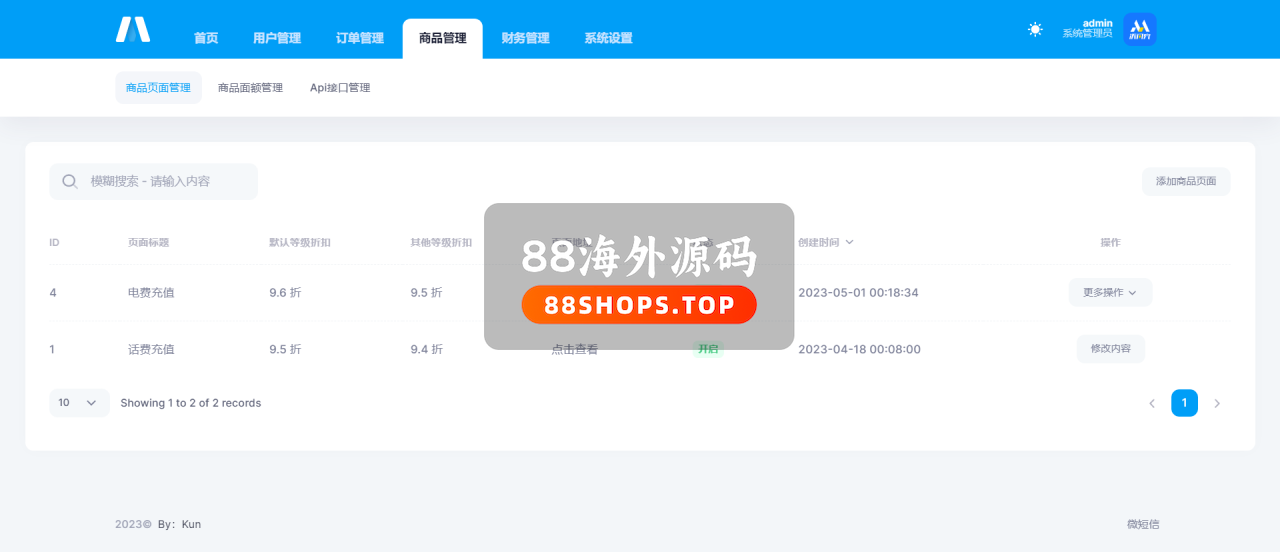This screenshot has width=1280, height=552.
Task: Open 订单管理 in top navigation
Action: tap(360, 38)
